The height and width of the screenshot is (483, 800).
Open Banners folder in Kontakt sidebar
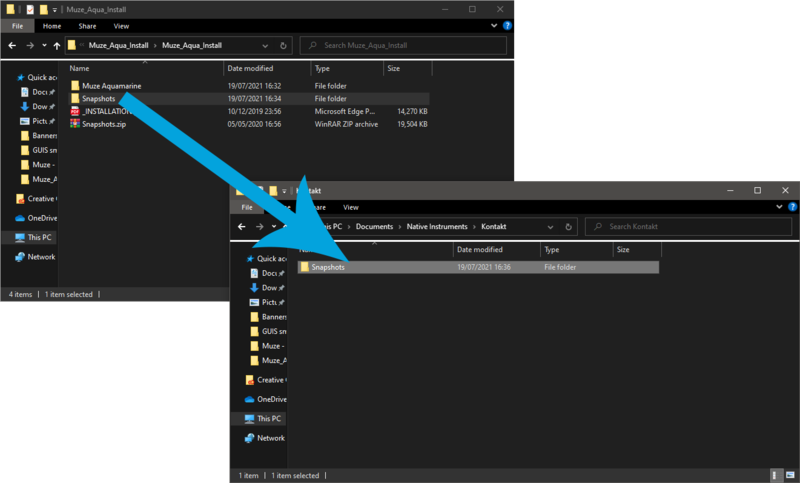click(268, 317)
